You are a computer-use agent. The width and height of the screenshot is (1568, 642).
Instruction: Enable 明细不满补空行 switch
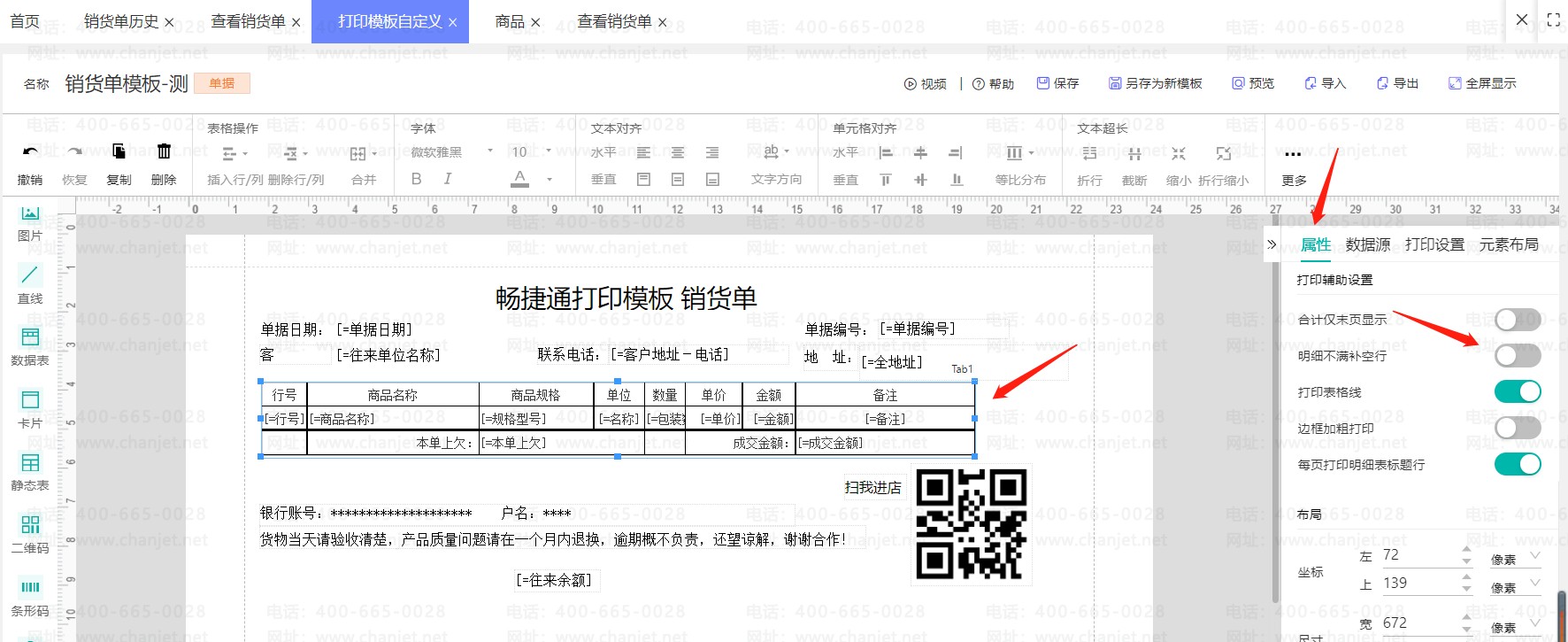(x=1518, y=356)
